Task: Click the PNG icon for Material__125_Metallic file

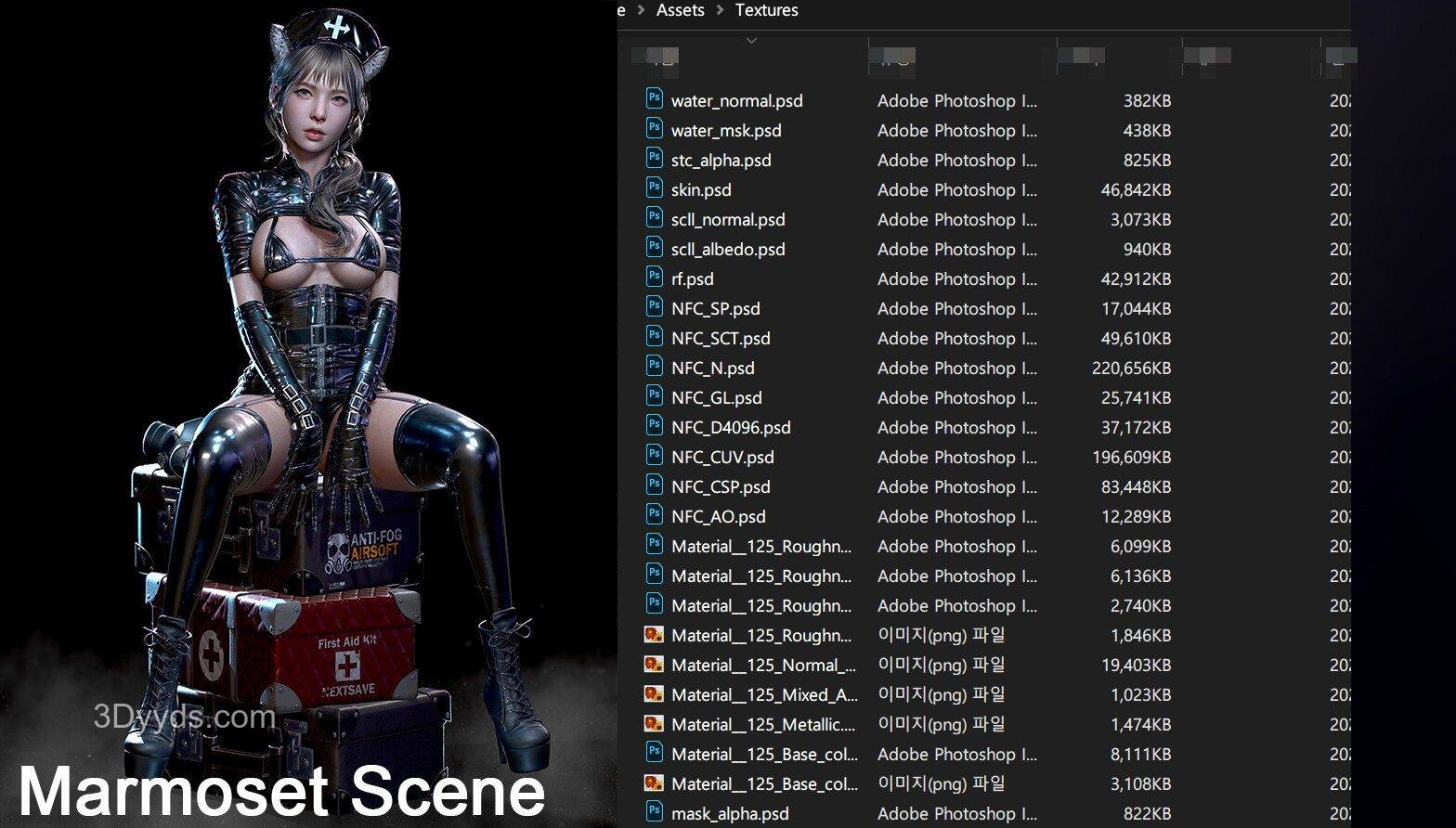Action: (x=654, y=723)
